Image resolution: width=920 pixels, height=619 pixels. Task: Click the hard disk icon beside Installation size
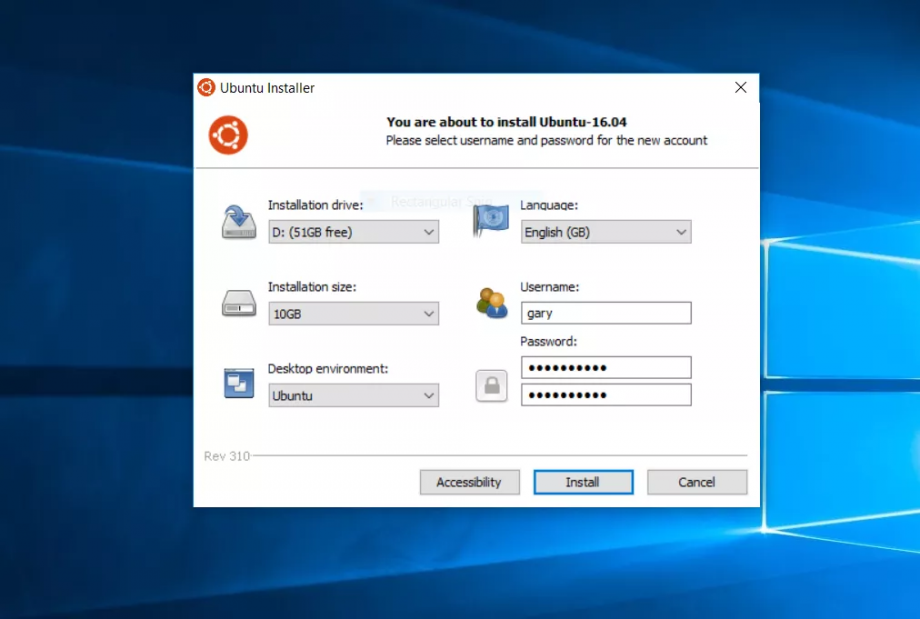(x=237, y=305)
